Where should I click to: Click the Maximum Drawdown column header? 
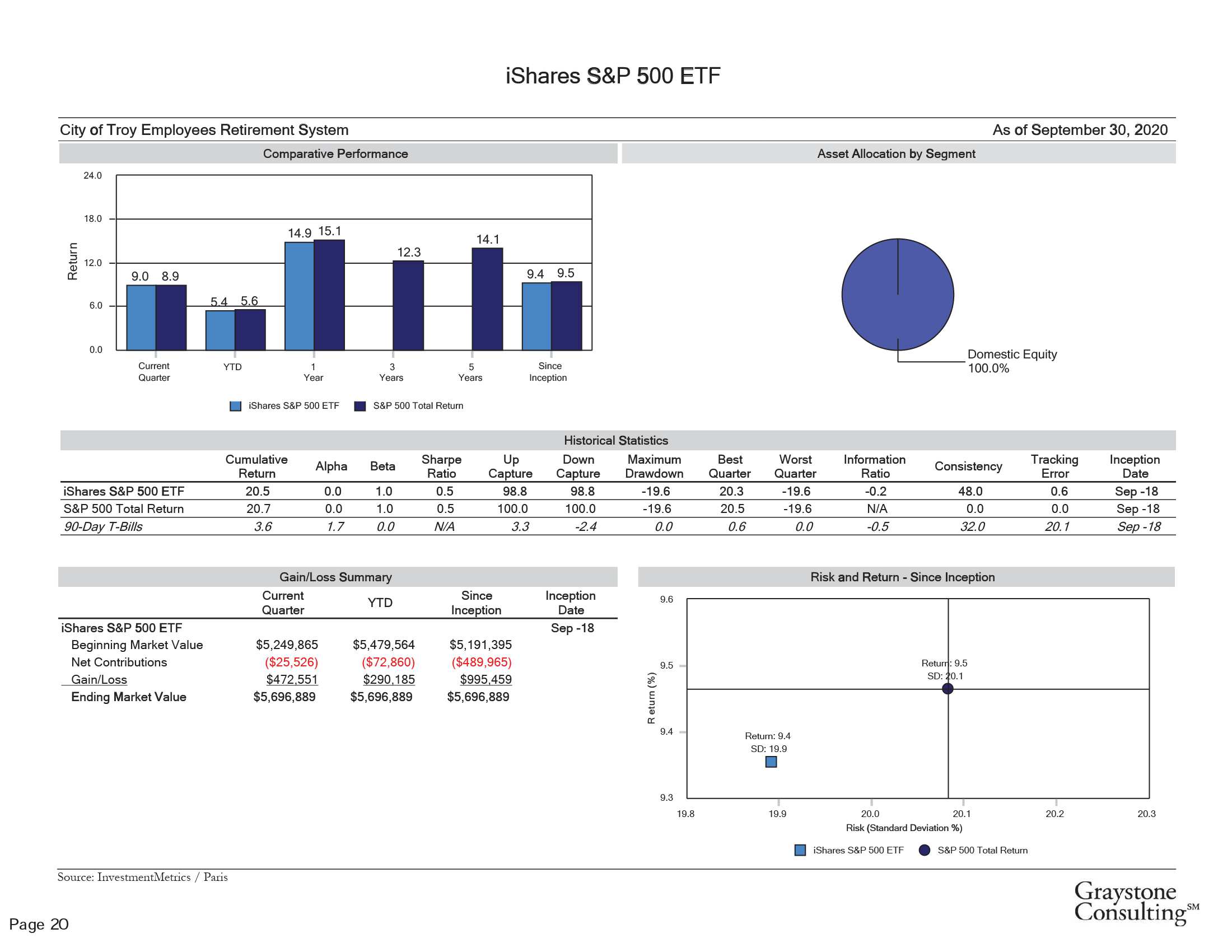tap(654, 466)
